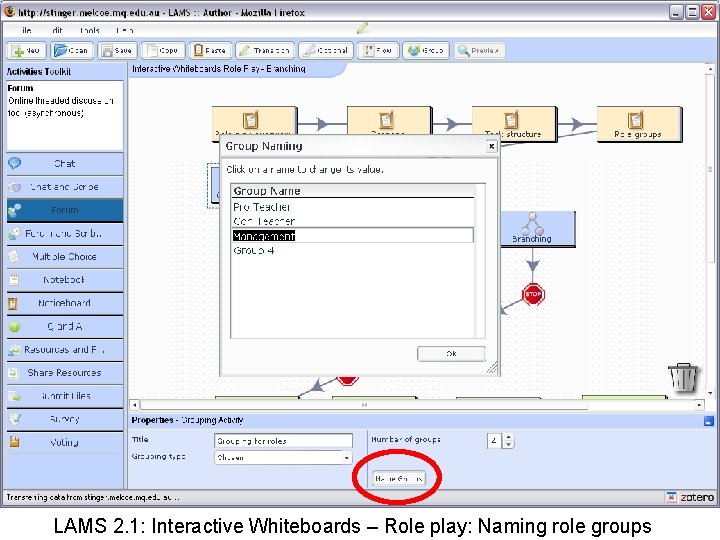
Task: Click the Flow toolbar button
Action: point(378,51)
